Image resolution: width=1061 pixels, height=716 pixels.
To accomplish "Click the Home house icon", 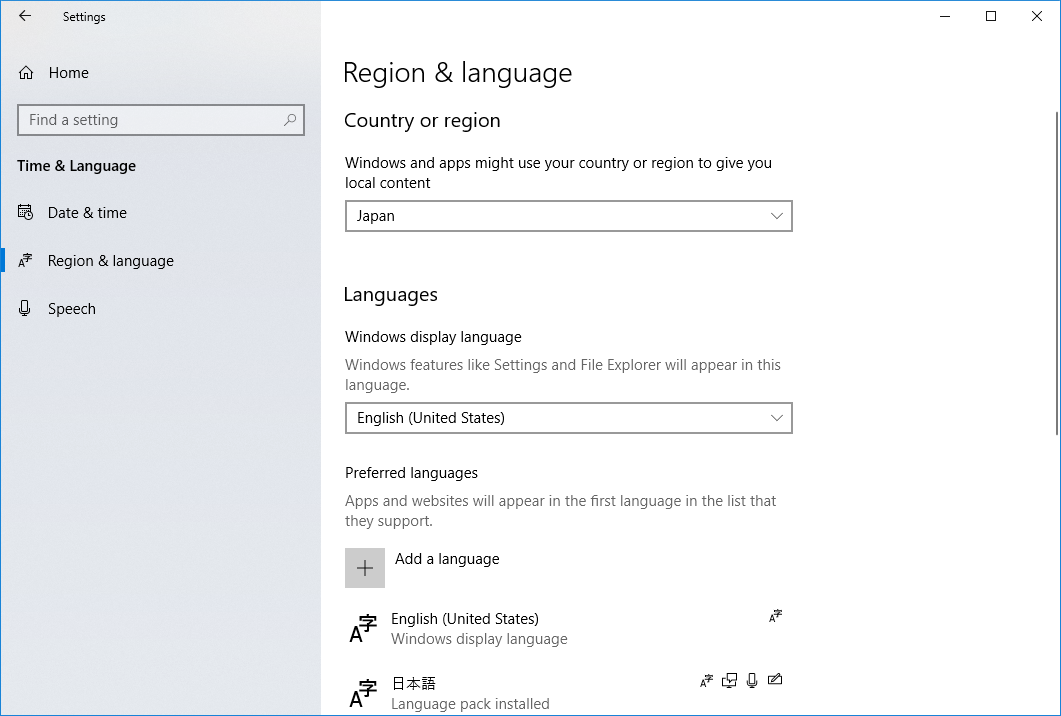I will [26, 72].
